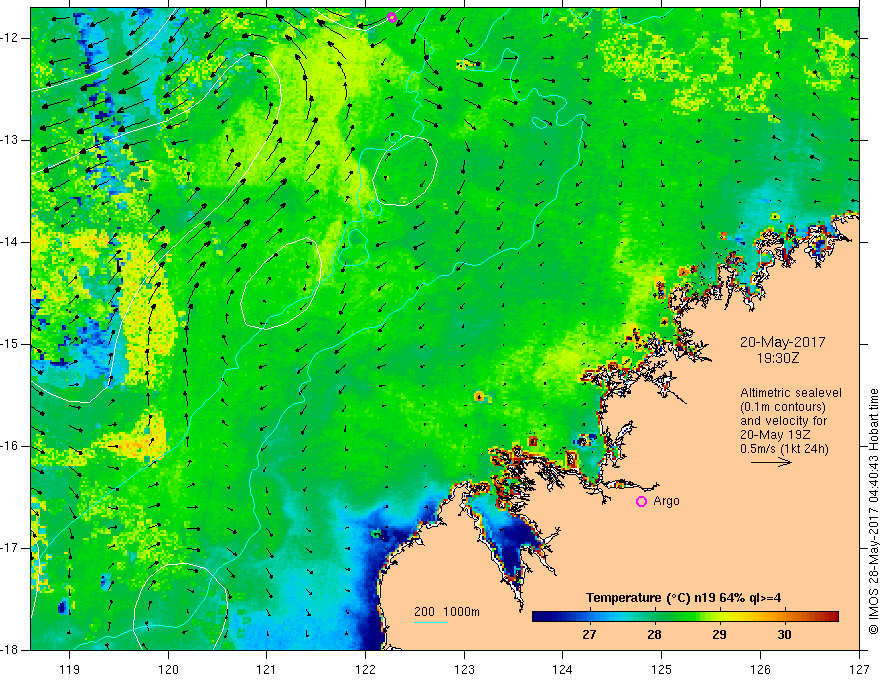Click the cyan depth contour legend line
880x680 pixels.
click(x=431, y=622)
